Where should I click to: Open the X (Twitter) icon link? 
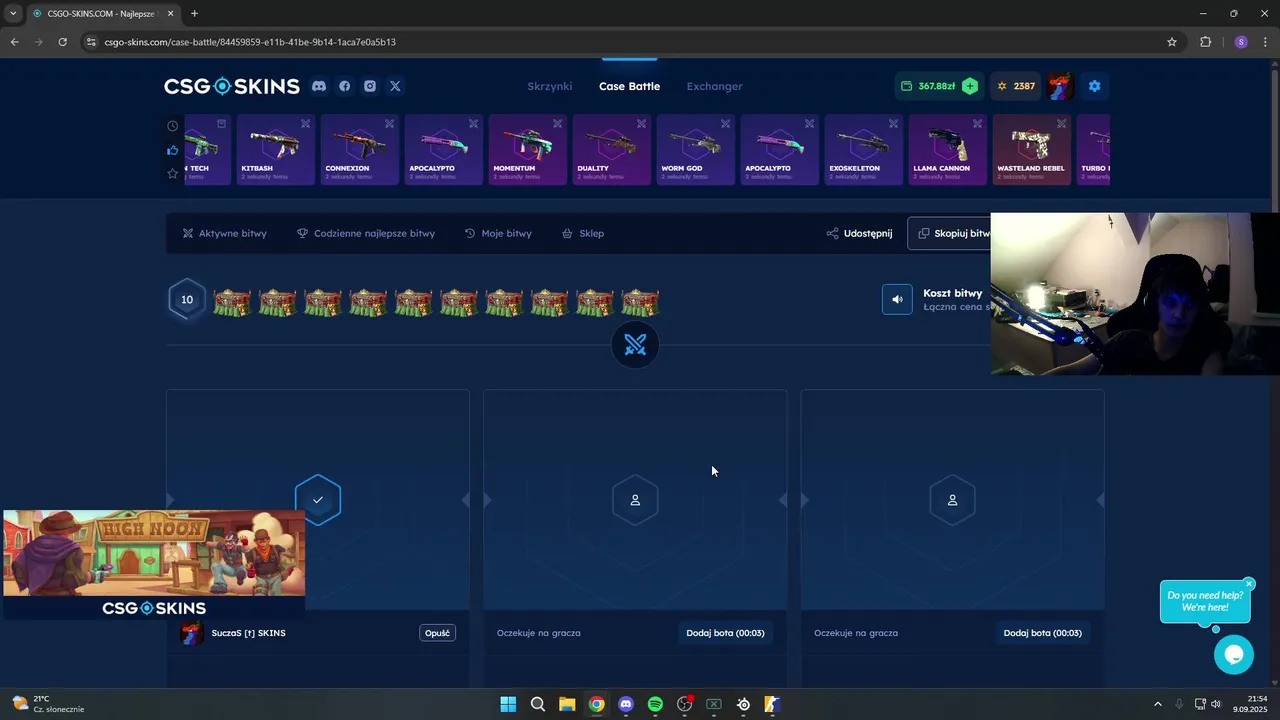[395, 86]
